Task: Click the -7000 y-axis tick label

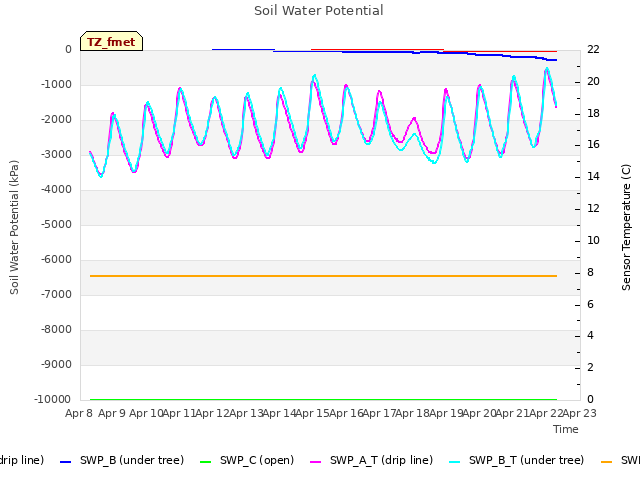Action: click(x=56, y=294)
